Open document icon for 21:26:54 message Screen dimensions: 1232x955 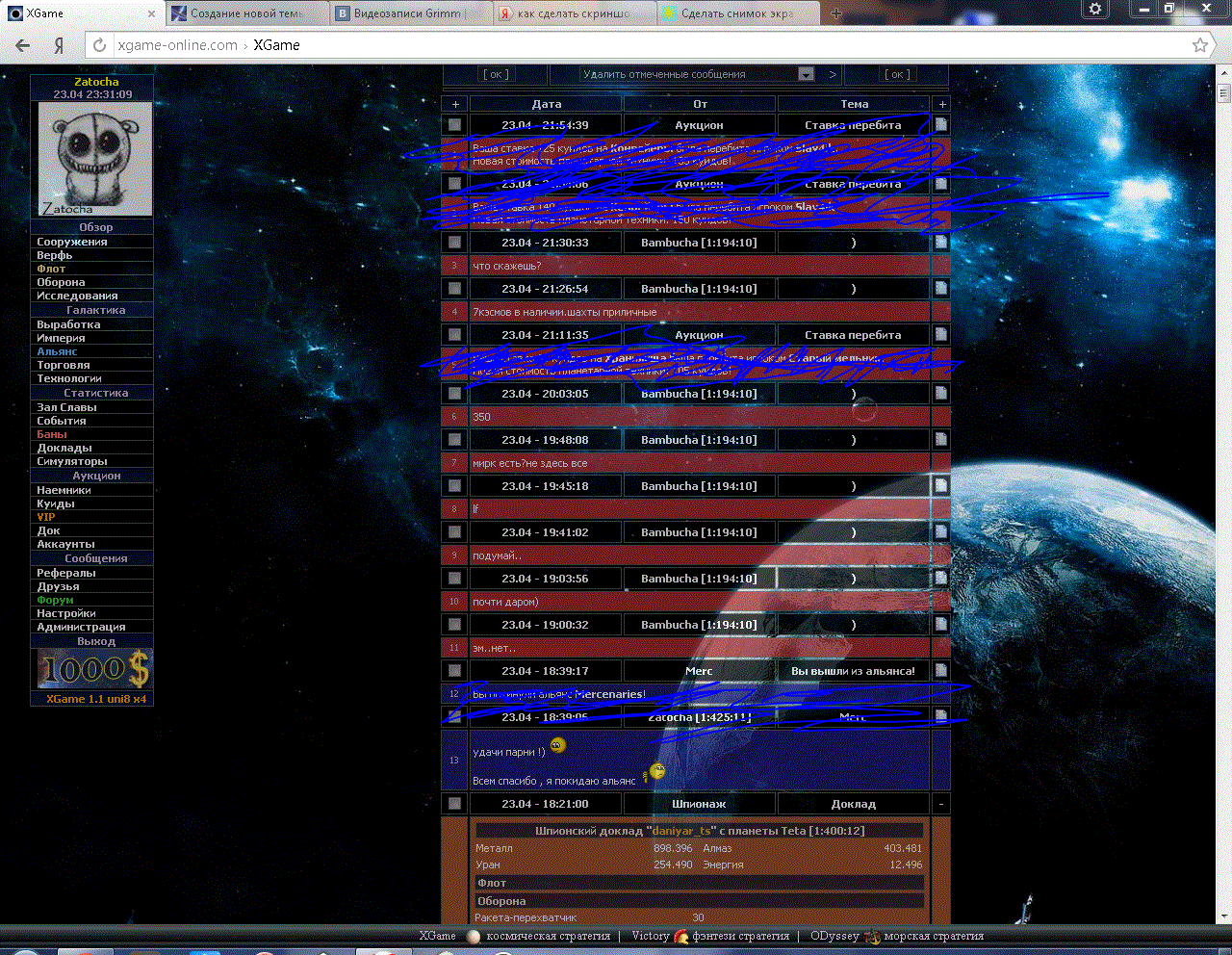(x=940, y=289)
